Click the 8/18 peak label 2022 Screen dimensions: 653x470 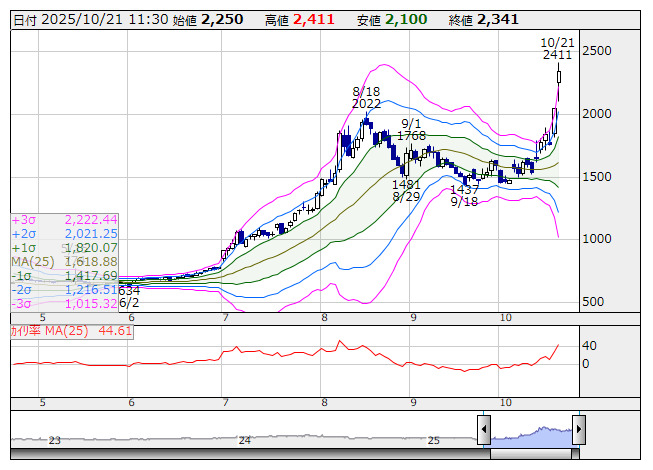coord(367,103)
